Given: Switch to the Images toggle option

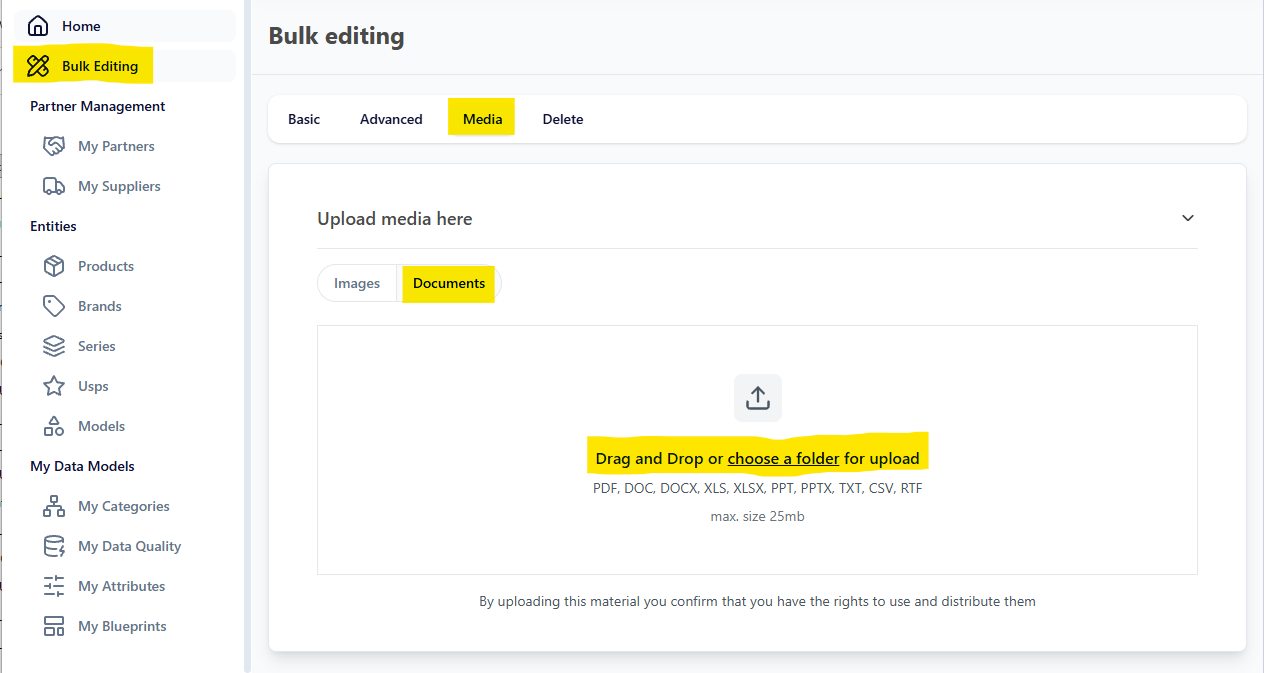Looking at the screenshot, I should click(x=357, y=284).
